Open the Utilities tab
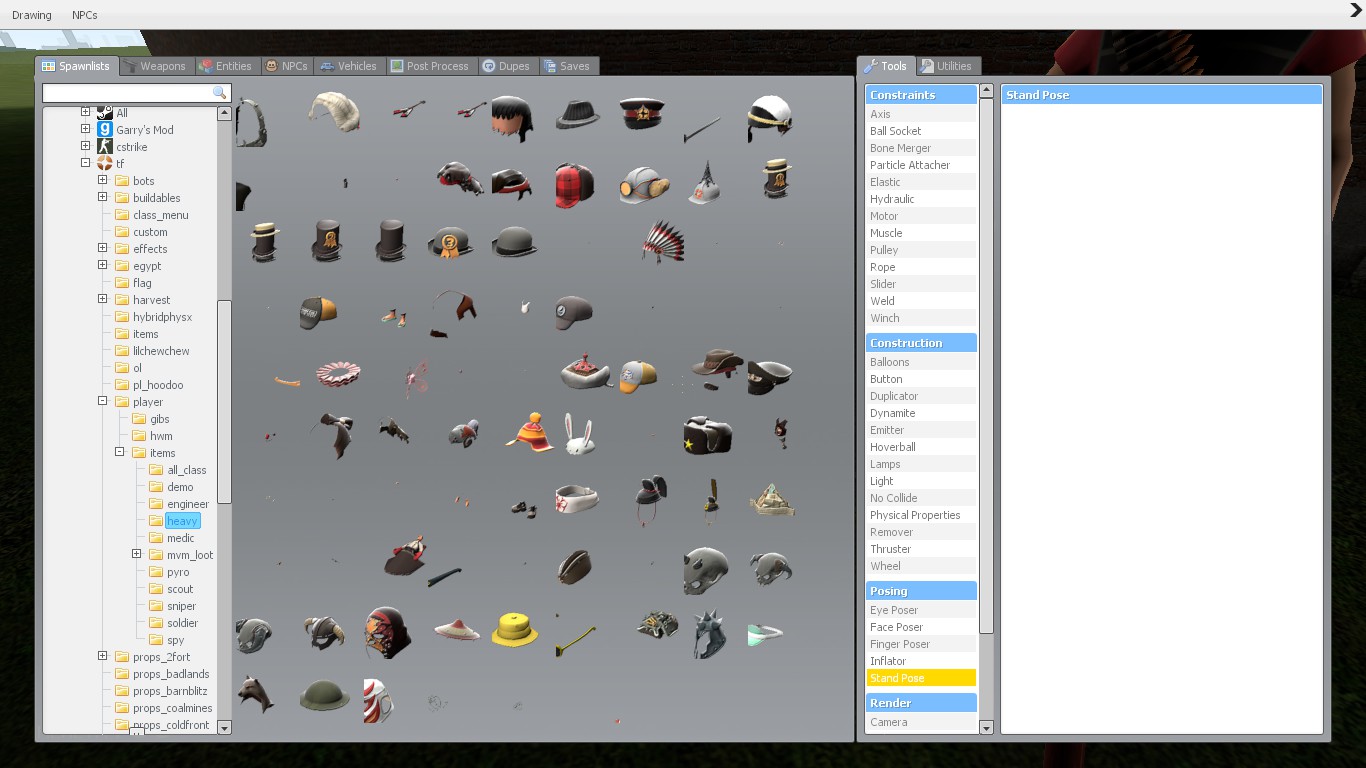Image resolution: width=1366 pixels, height=768 pixels. coord(946,66)
